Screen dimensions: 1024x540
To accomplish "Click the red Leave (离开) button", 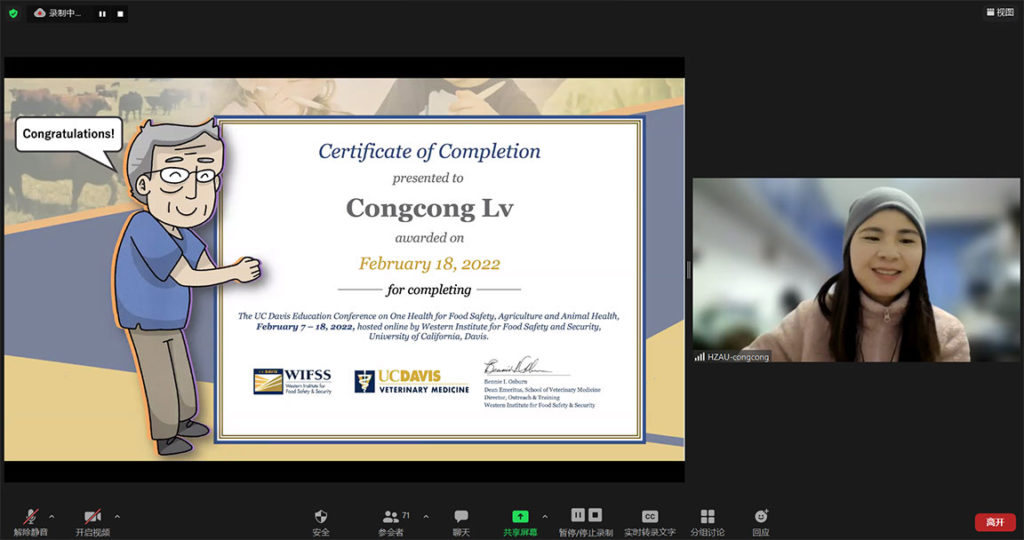I will pos(995,522).
